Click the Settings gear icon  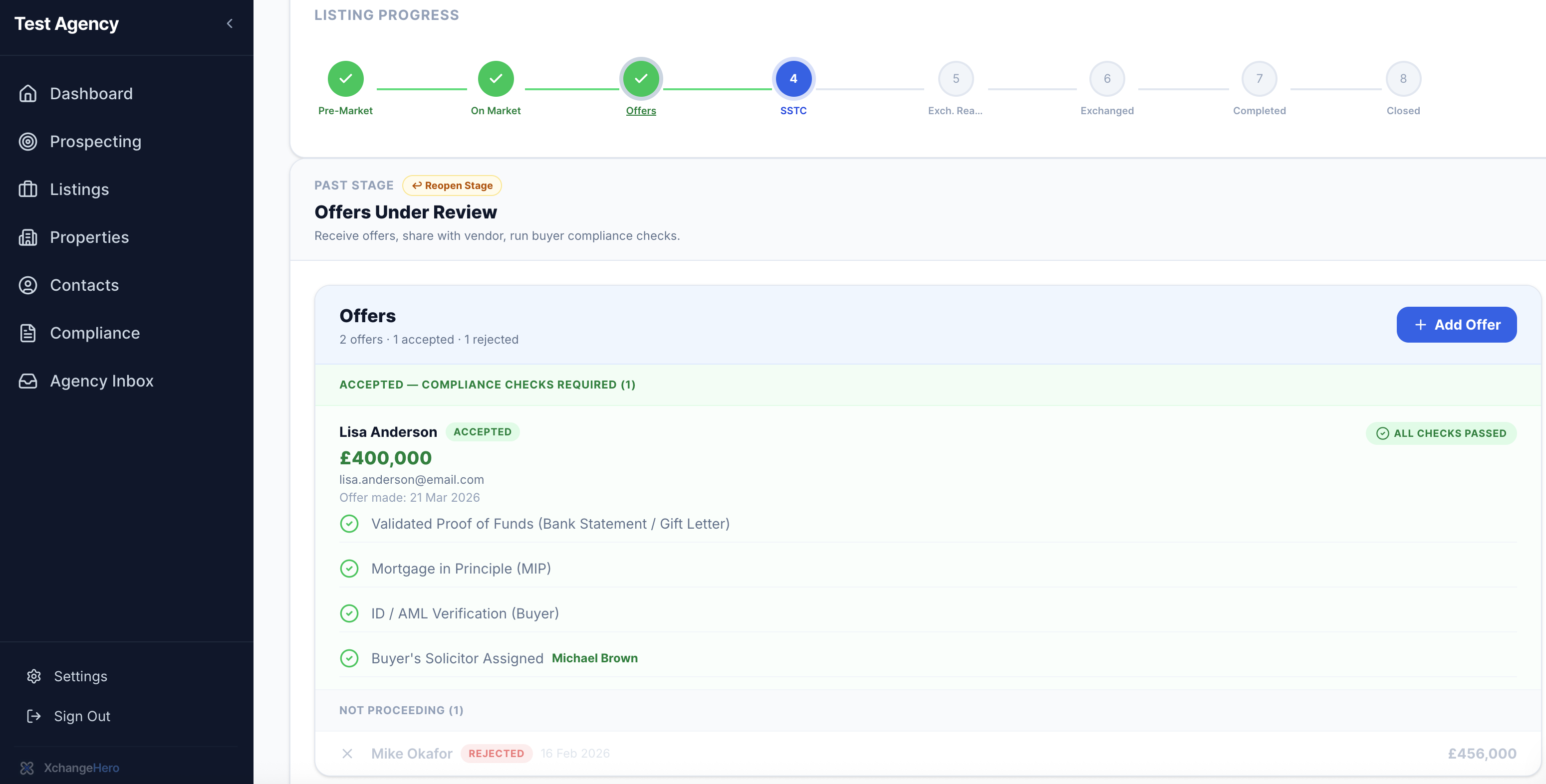[33, 676]
